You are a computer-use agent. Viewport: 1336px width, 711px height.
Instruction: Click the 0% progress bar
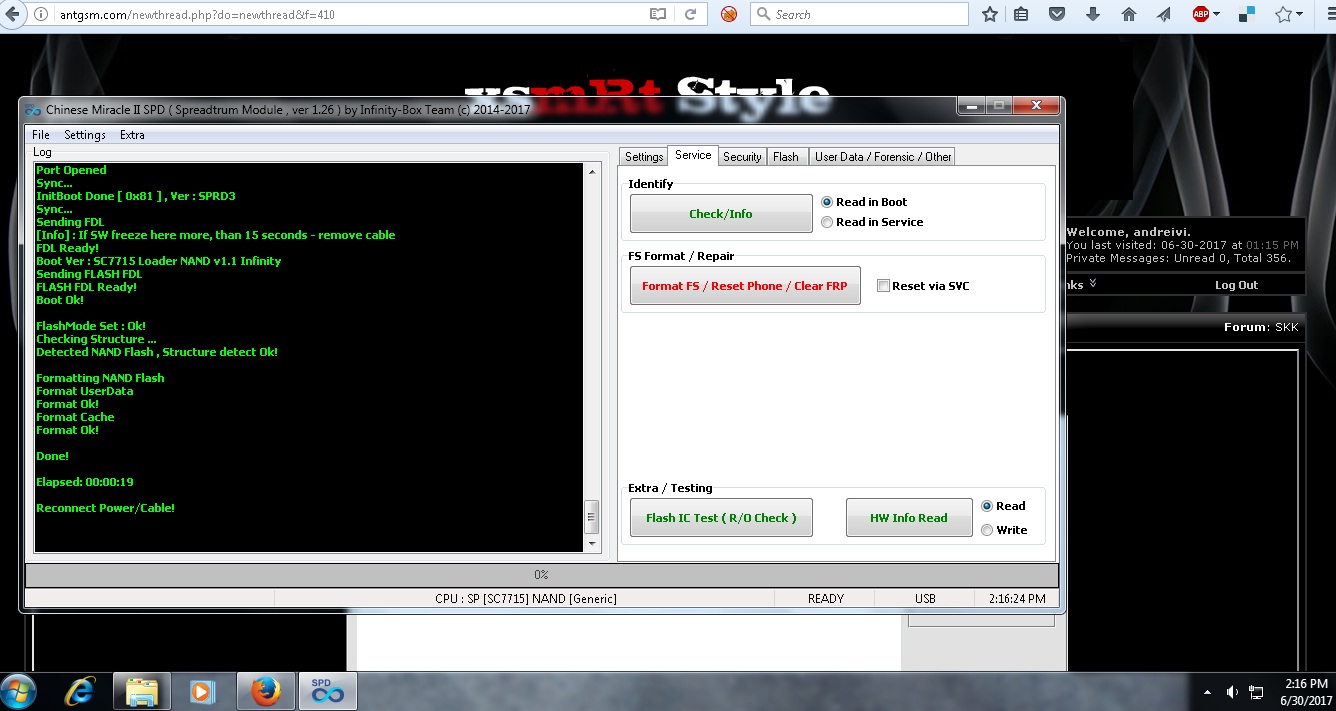[541, 575]
